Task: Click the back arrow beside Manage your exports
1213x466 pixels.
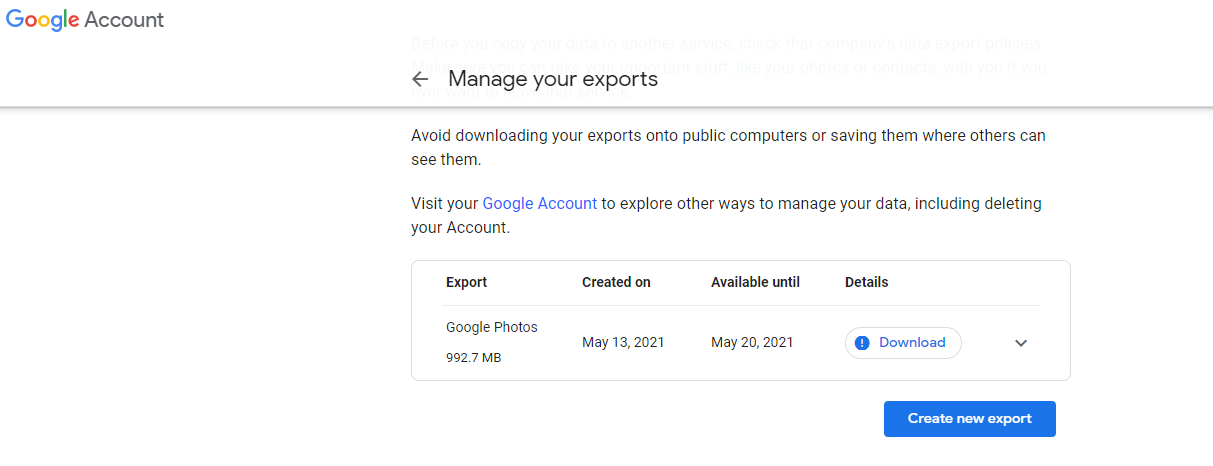Action: 420,79
